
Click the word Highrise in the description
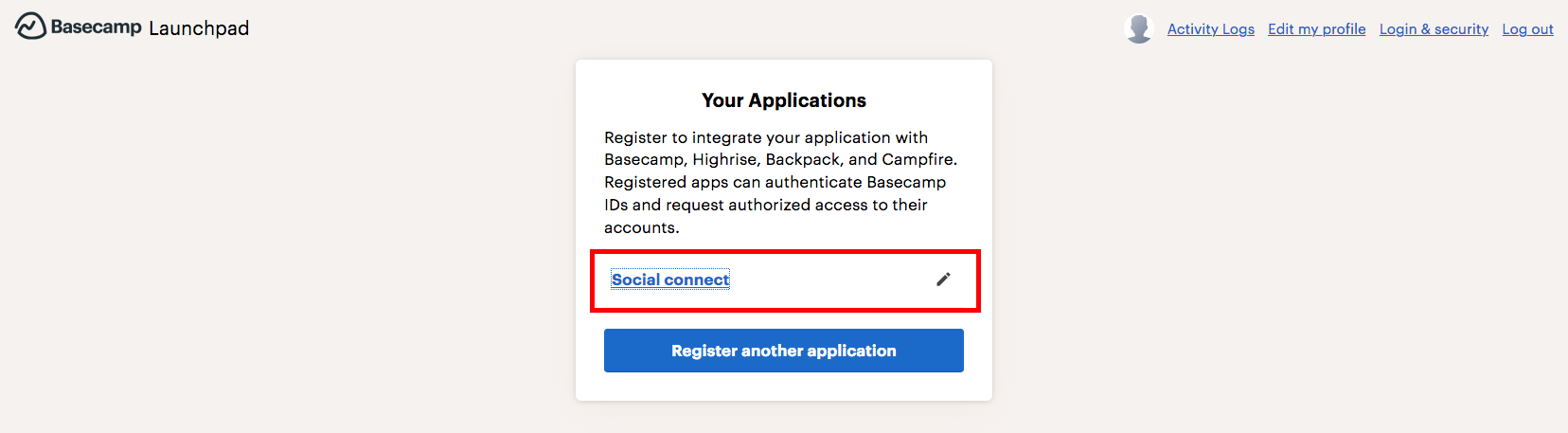724,159
